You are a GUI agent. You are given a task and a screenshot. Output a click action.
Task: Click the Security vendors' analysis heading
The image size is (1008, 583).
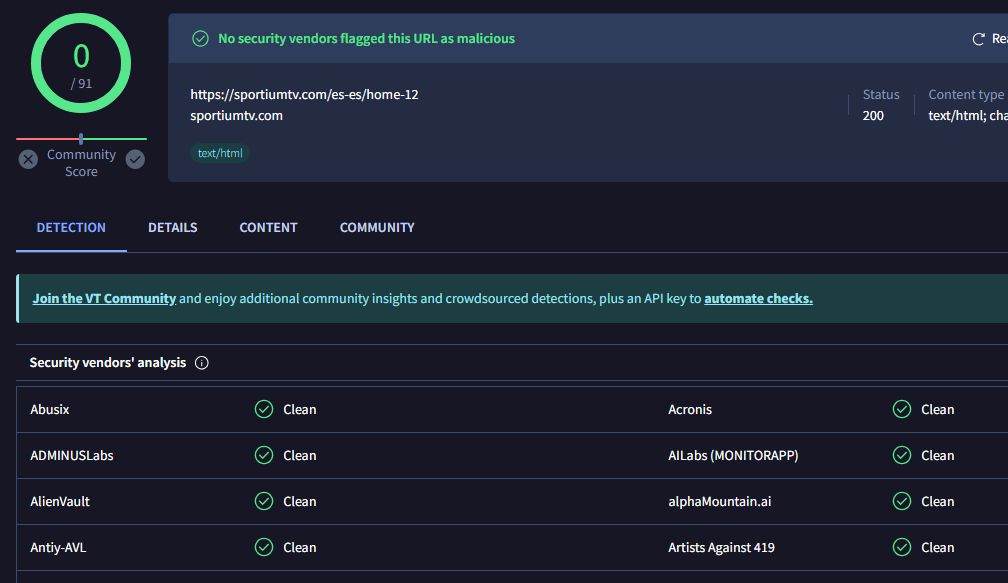coord(108,363)
